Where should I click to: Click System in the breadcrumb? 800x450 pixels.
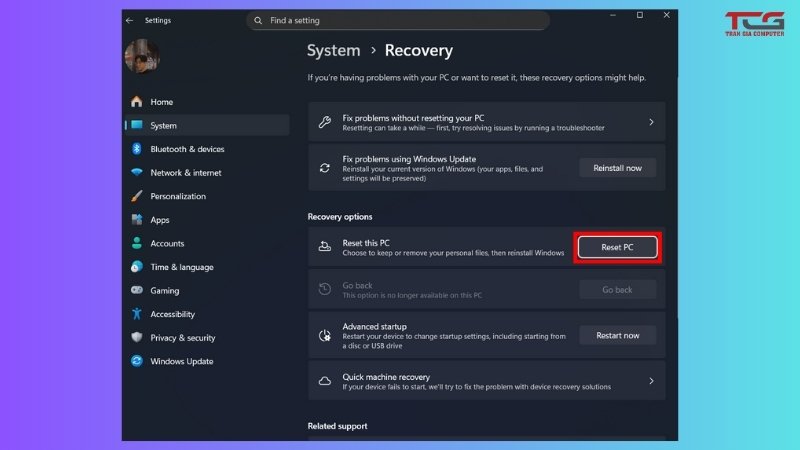tap(333, 51)
